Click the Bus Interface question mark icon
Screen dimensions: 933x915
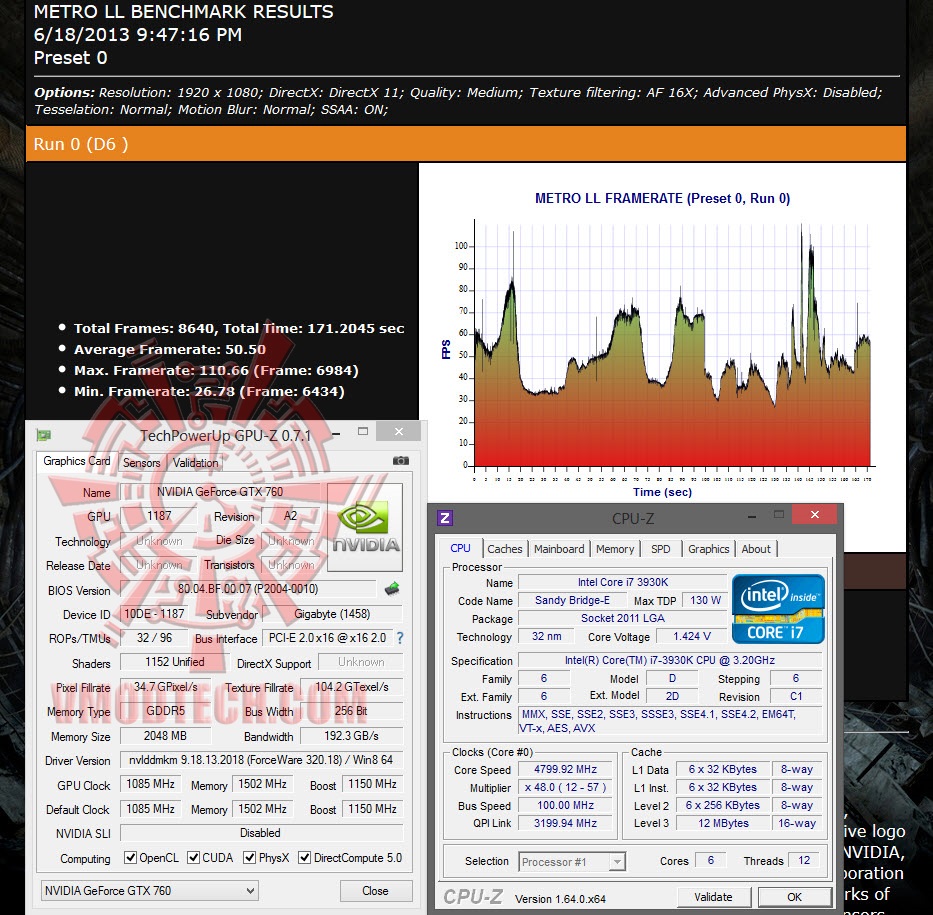coord(400,638)
